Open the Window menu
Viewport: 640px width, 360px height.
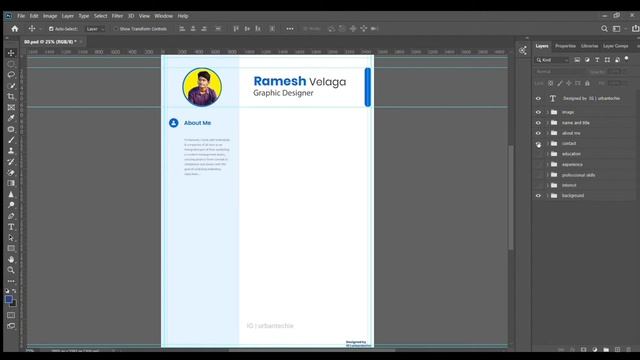point(164,16)
